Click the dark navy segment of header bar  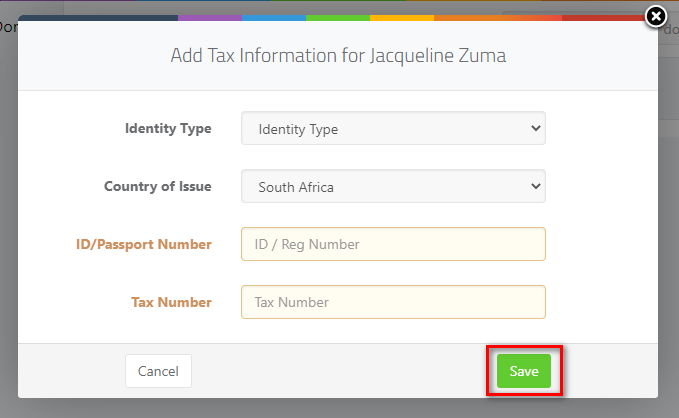click(x=99, y=18)
